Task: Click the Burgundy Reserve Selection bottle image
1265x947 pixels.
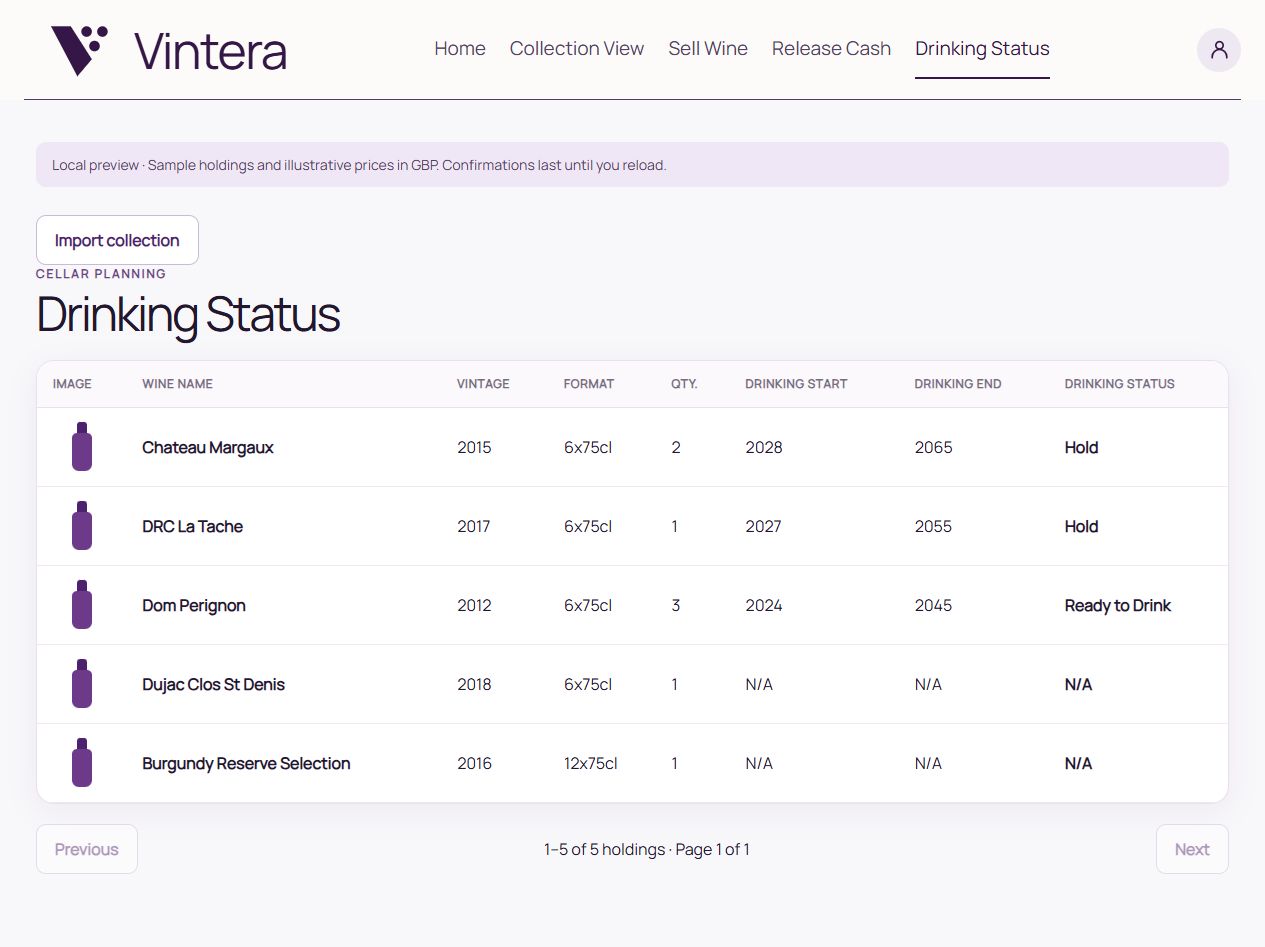Action: pos(82,763)
